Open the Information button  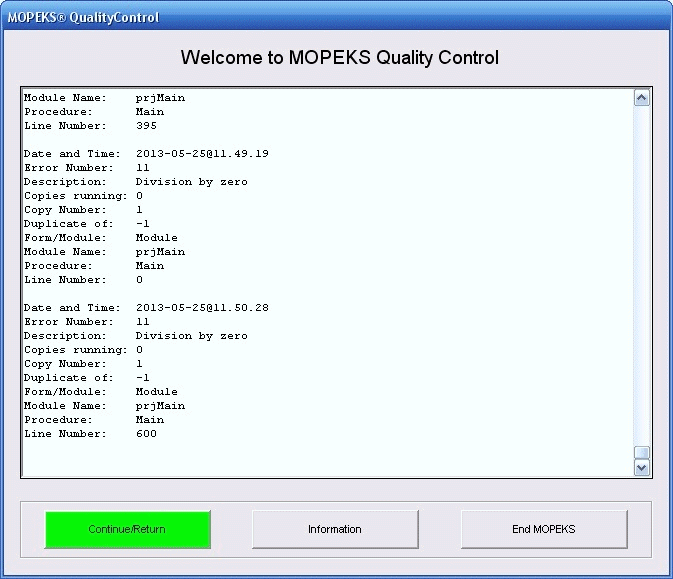pyautogui.click(x=335, y=529)
